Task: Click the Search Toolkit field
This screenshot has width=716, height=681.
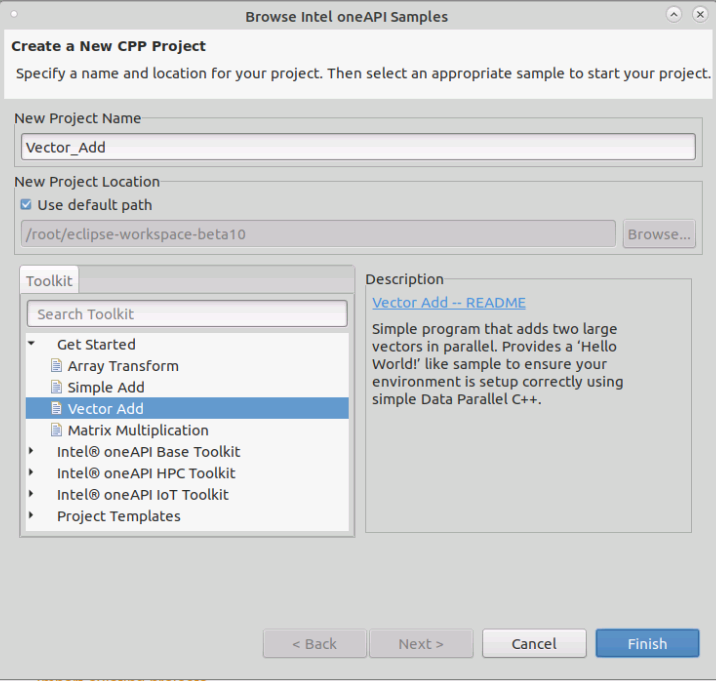Action: pyautogui.click(x=187, y=314)
